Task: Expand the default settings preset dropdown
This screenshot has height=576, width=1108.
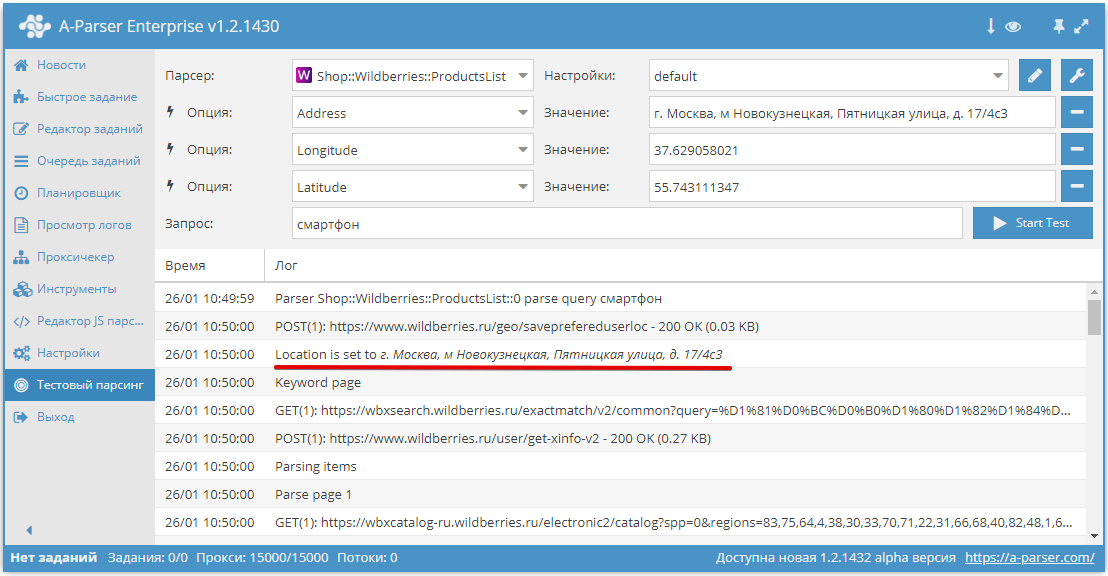Action: click(828, 76)
